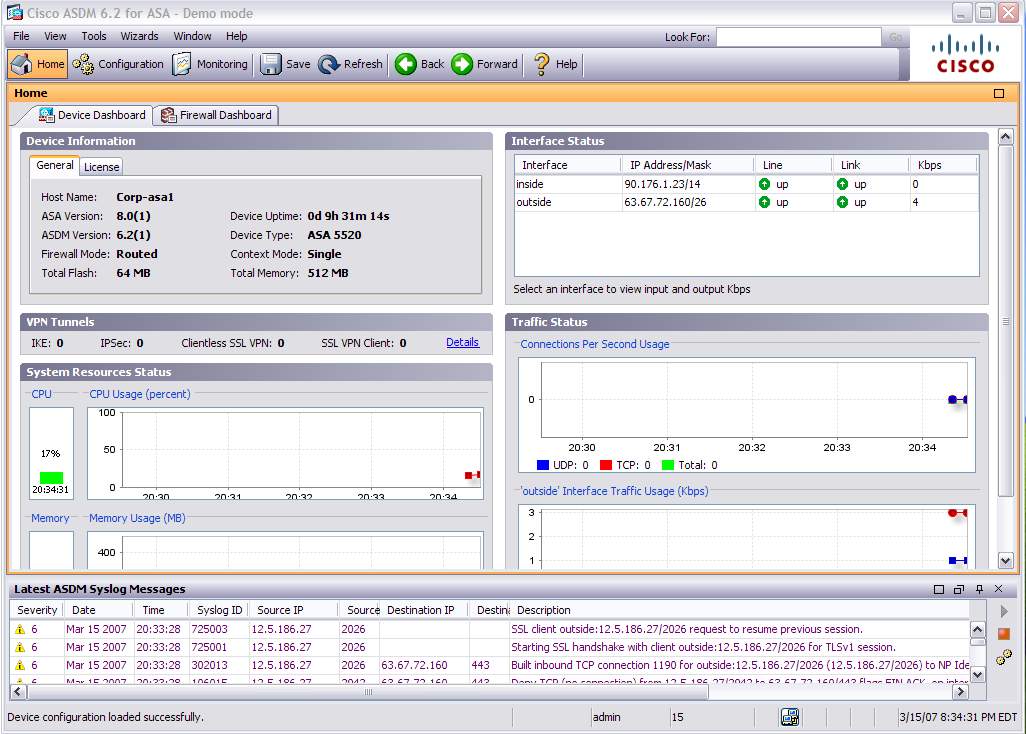
Task: Click the warning icon on syslog 725001 row
Action: [x=20, y=647]
